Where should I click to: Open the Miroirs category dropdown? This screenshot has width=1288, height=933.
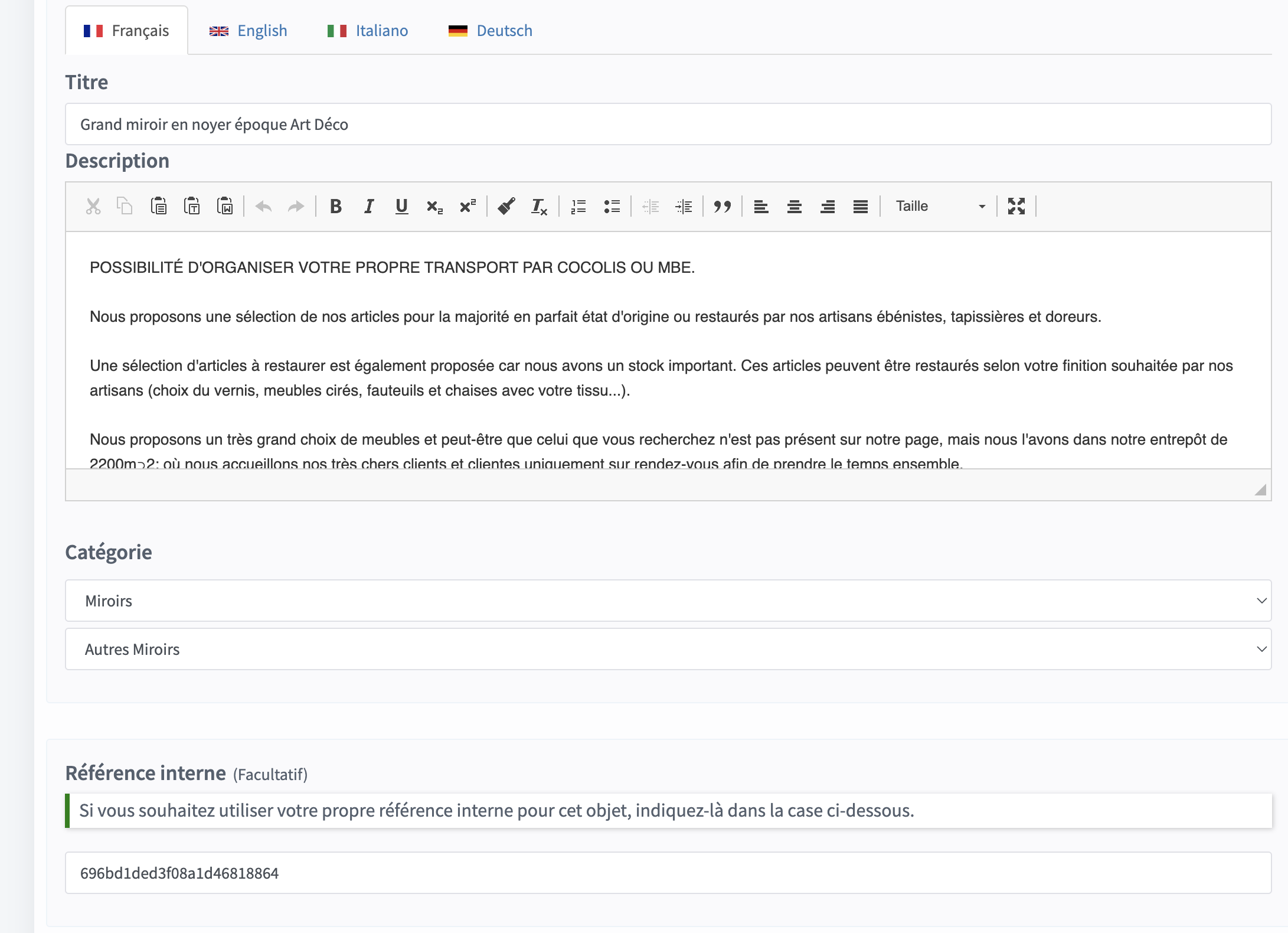pyautogui.click(x=668, y=601)
